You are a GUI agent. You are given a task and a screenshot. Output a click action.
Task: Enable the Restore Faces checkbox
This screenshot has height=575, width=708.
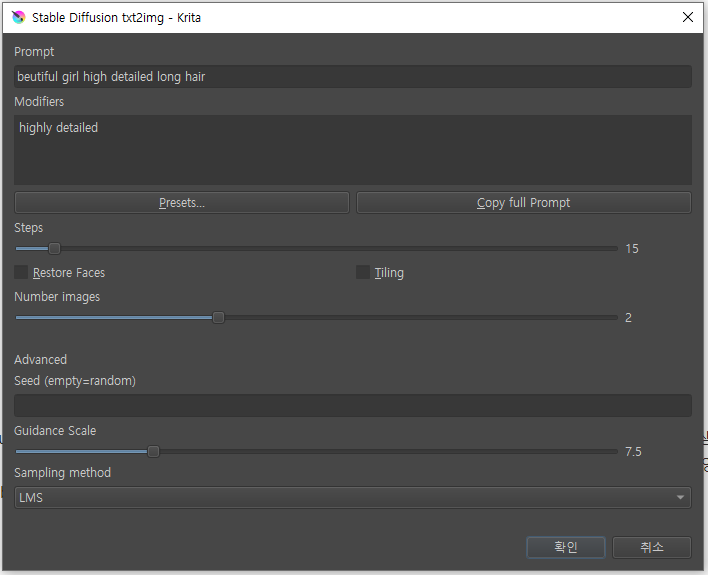[21, 272]
